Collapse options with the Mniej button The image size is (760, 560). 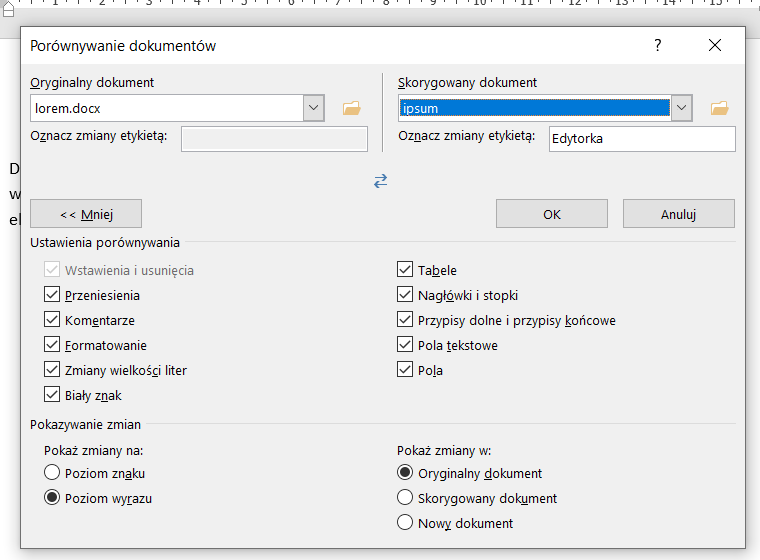(86, 214)
